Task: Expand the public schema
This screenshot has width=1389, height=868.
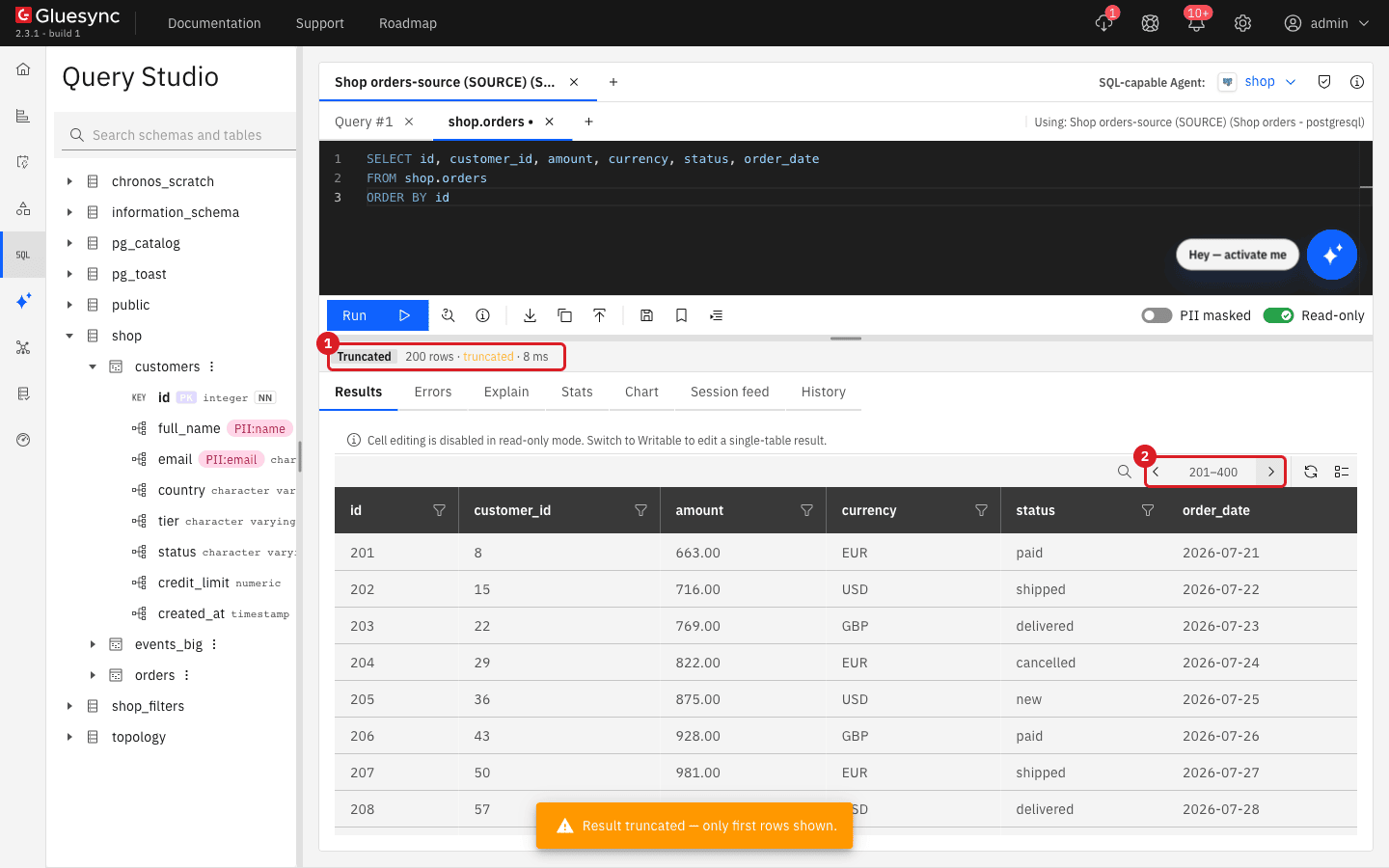Action: (x=69, y=305)
